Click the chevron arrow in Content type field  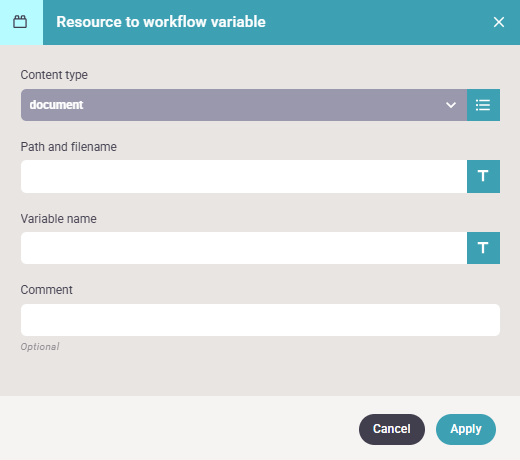pyautogui.click(x=451, y=105)
